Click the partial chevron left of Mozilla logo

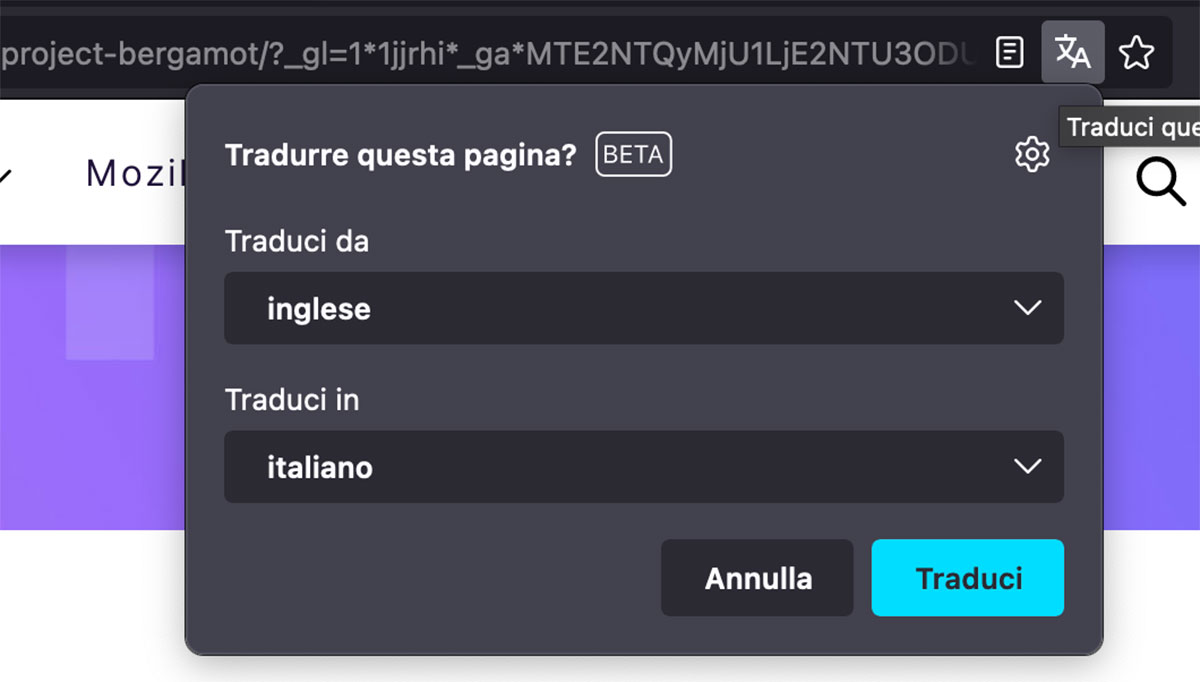(x=6, y=176)
